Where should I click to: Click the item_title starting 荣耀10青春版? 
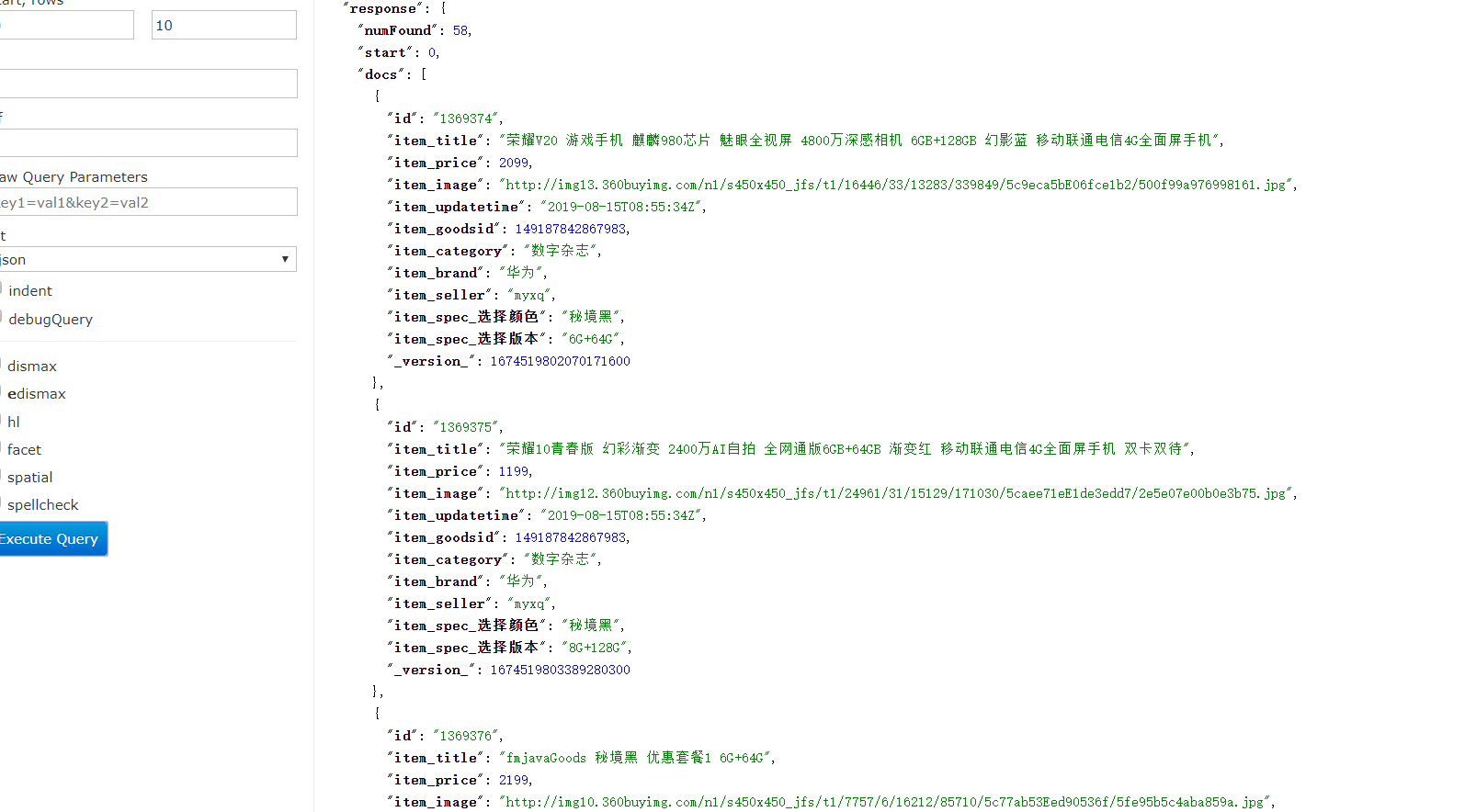[845, 449]
